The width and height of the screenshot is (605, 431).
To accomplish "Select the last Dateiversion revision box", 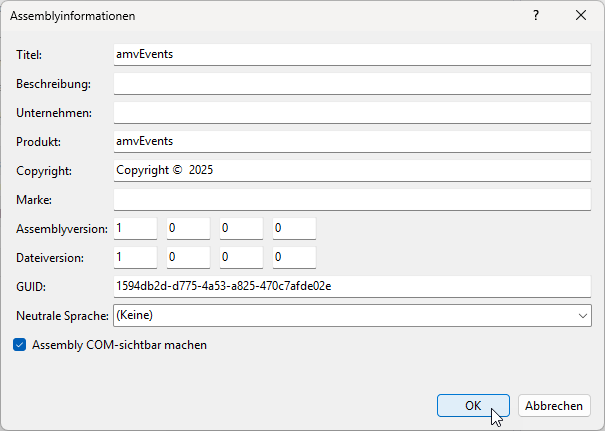I will (x=294, y=257).
